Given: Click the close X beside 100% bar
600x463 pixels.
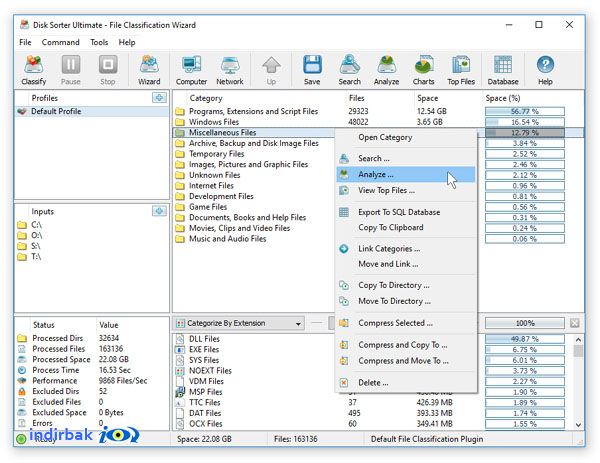Looking at the screenshot, I should 574,323.
